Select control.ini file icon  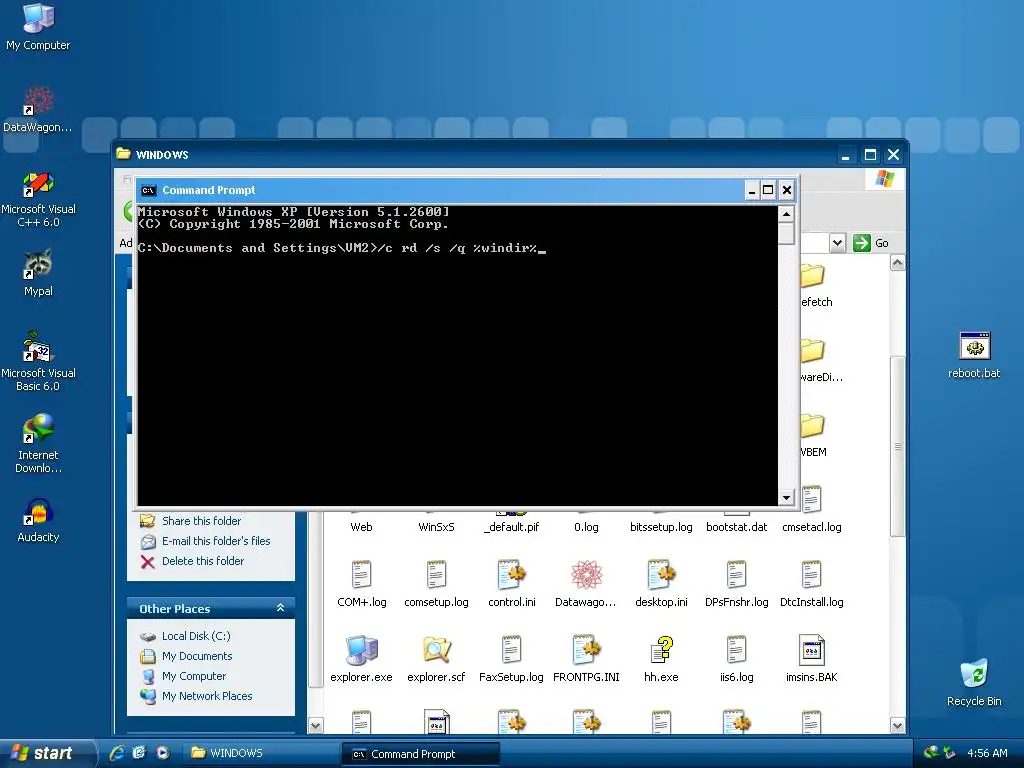[511, 575]
